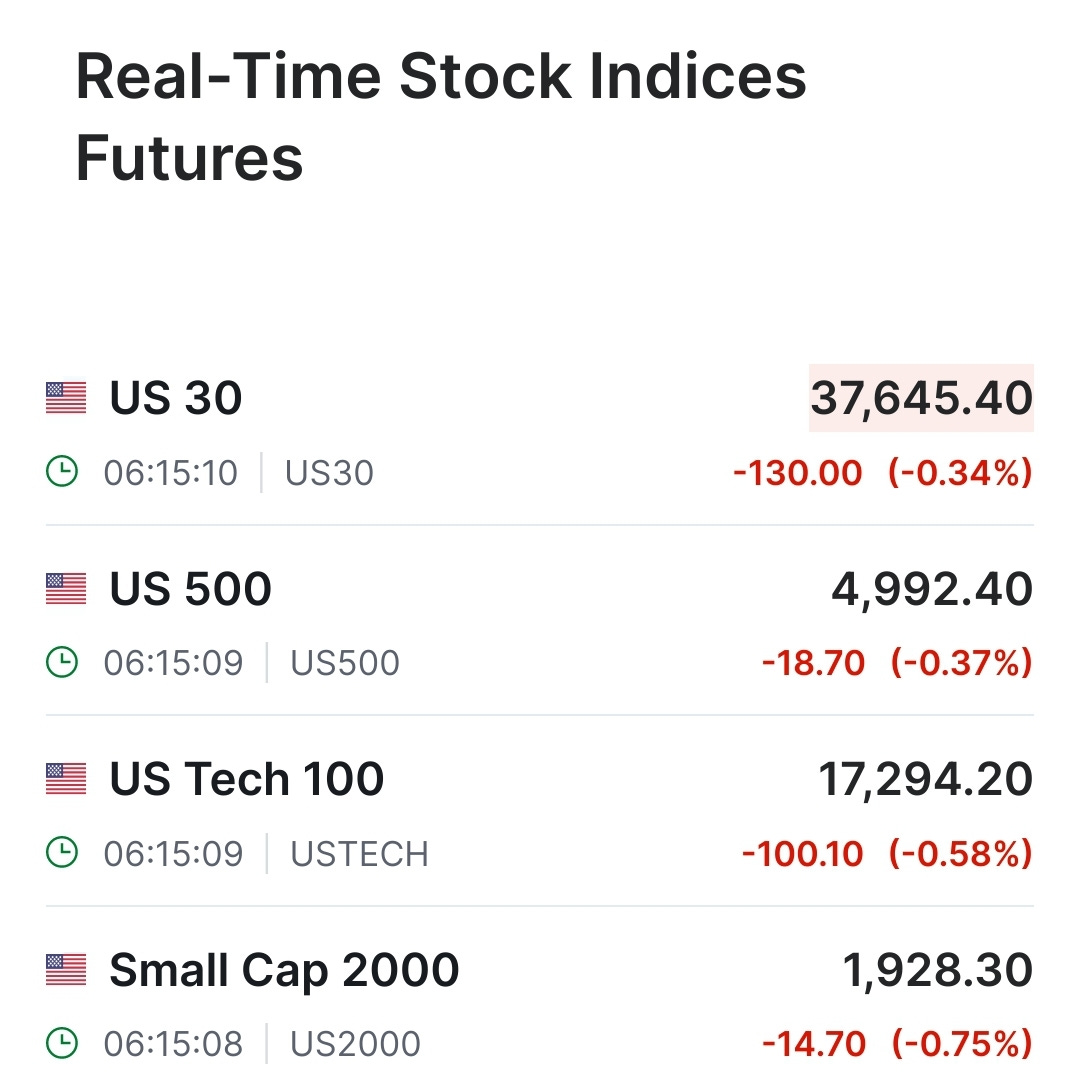Screen dimensions: 1079x1090
Task: Select the -130.00 (-0.34%) change text
Action: pos(883,473)
